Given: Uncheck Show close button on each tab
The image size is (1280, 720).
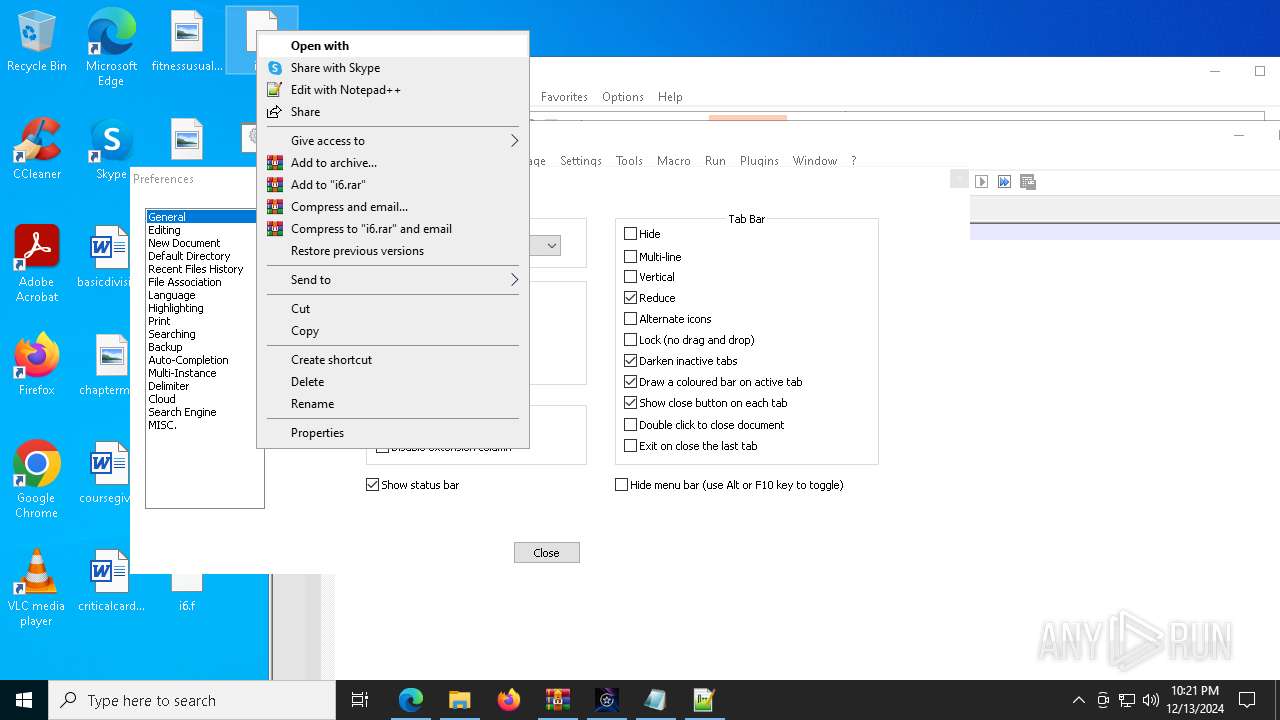Looking at the screenshot, I should tap(631, 403).
